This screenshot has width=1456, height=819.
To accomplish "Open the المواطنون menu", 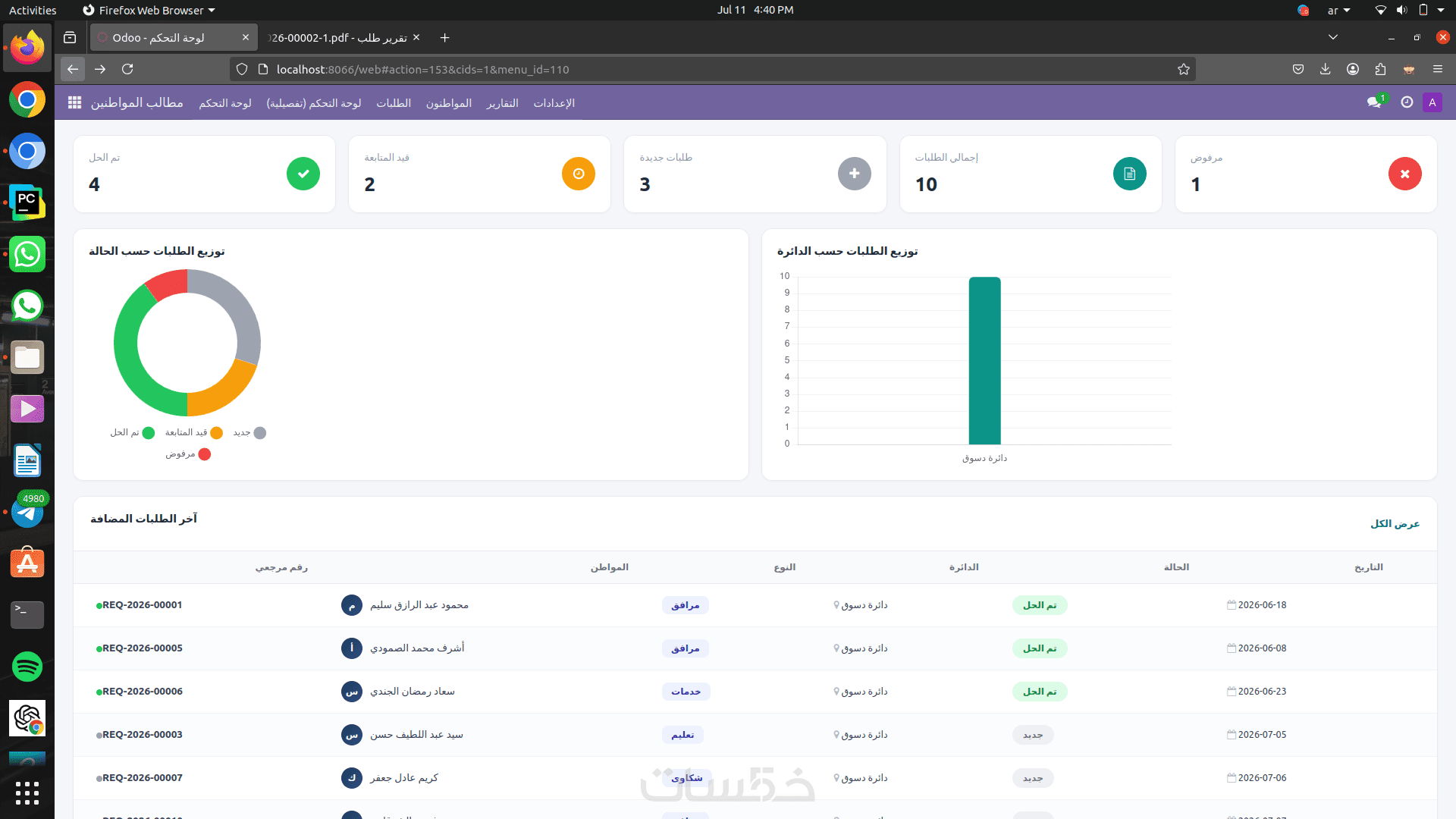I will coord(449,102).
